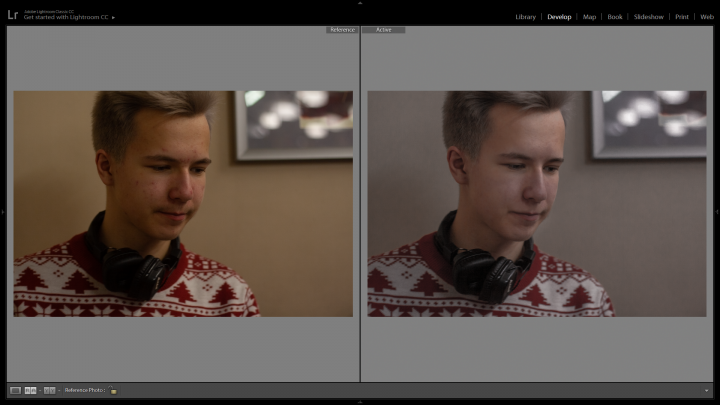The width and height of the screenshot is (720, 405).
Task: Click the Reference Photo: label
Action: point(84,390)
